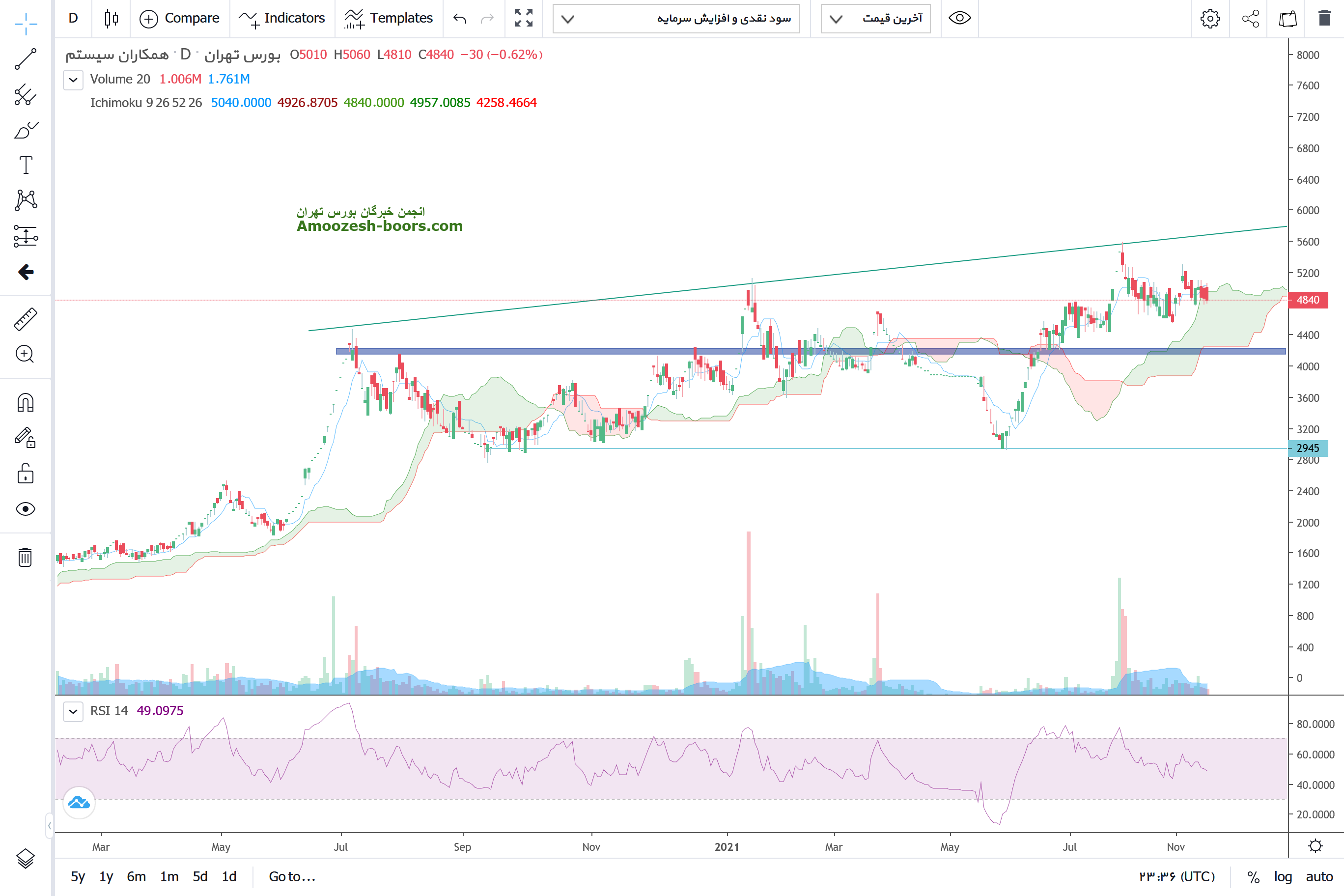1344x896 pixels.
Task: Open the Indicators menu
Action: (281, 18)
